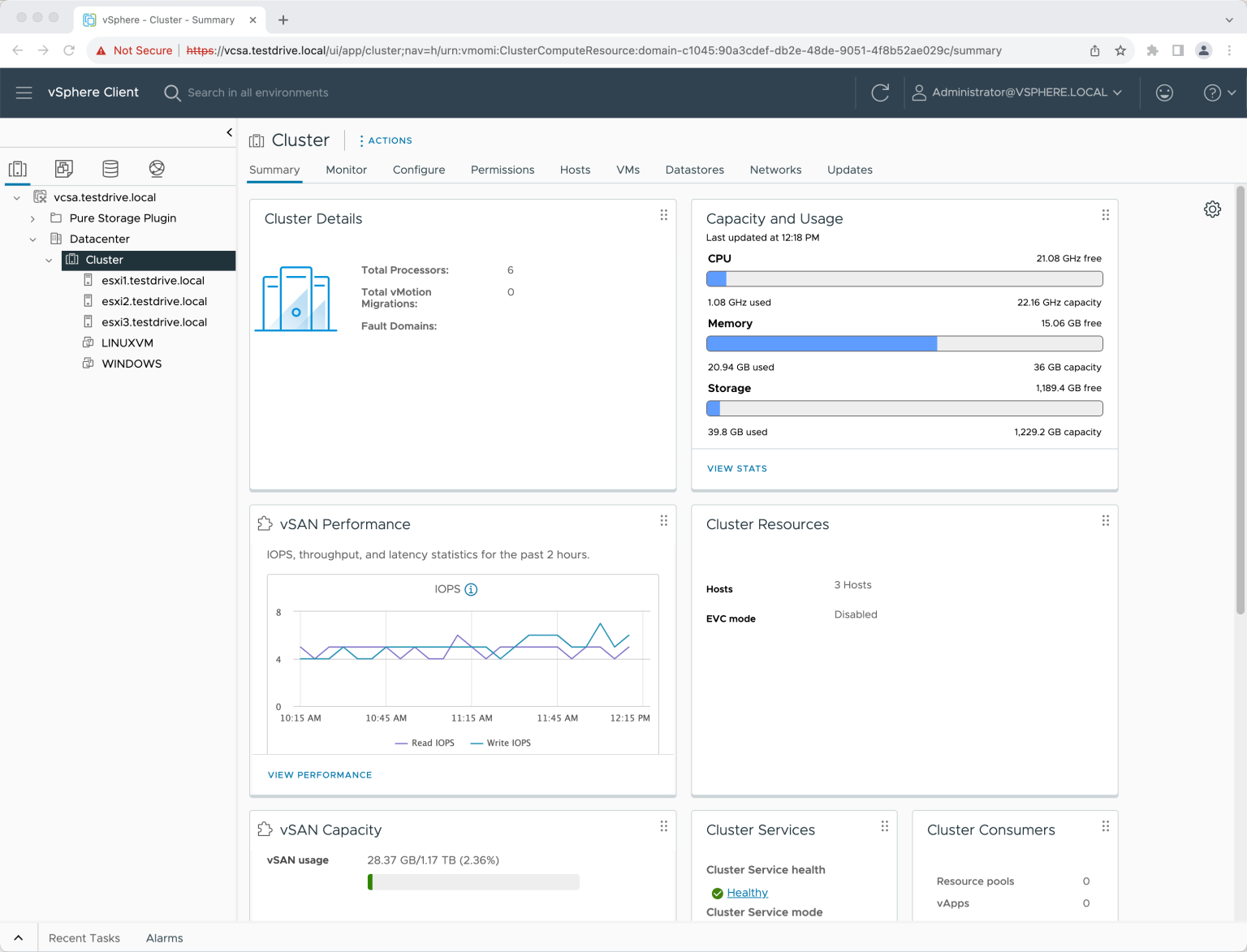Select the Hosts and Clusters inventory icon

(18, 168)
